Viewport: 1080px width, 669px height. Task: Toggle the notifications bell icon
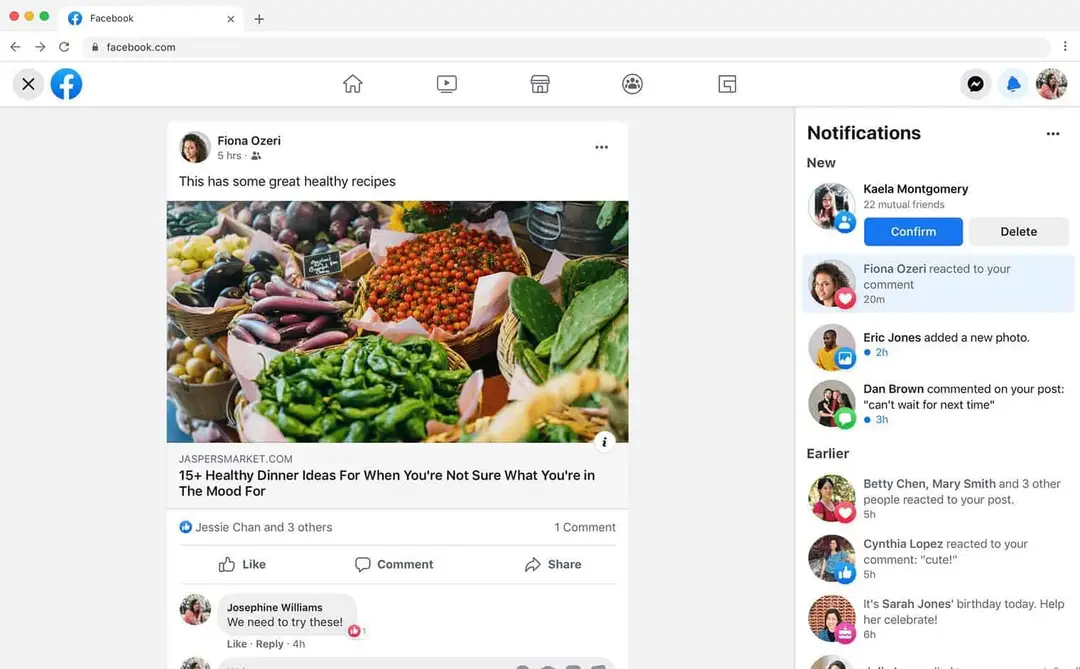(x=1013, y=84)
